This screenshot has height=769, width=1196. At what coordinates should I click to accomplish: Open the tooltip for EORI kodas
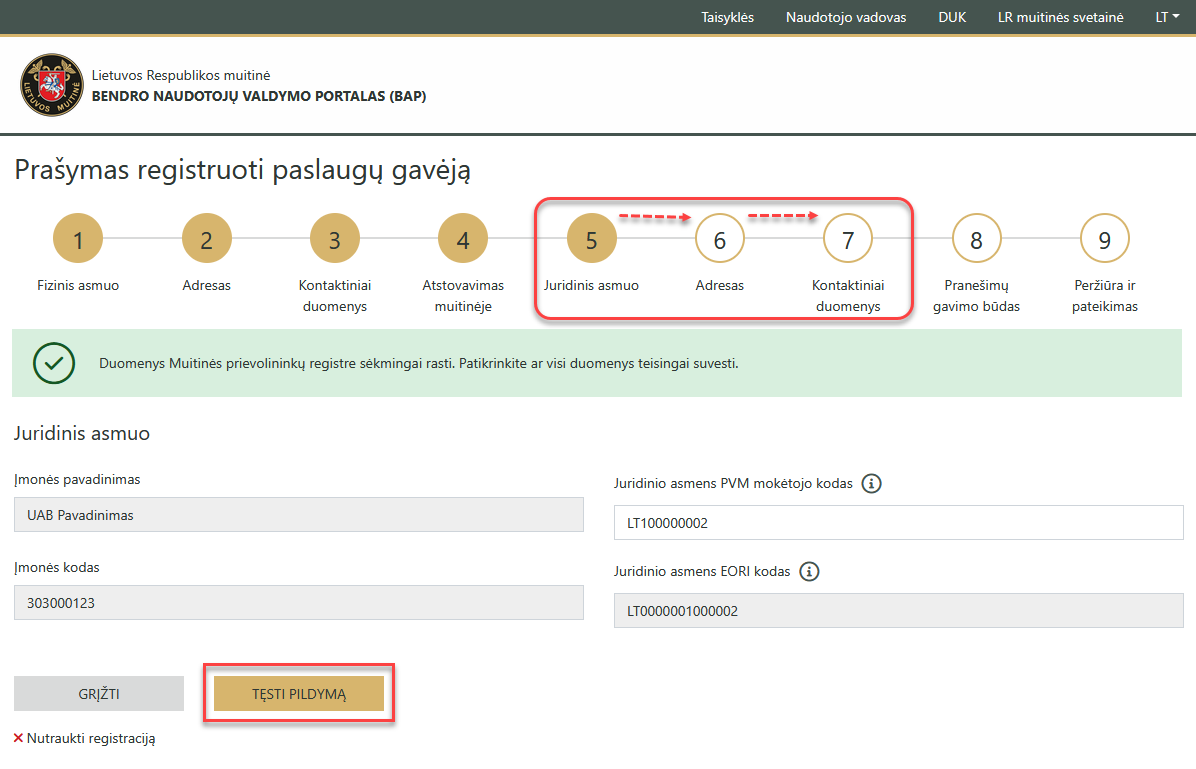tap(809, 571)
